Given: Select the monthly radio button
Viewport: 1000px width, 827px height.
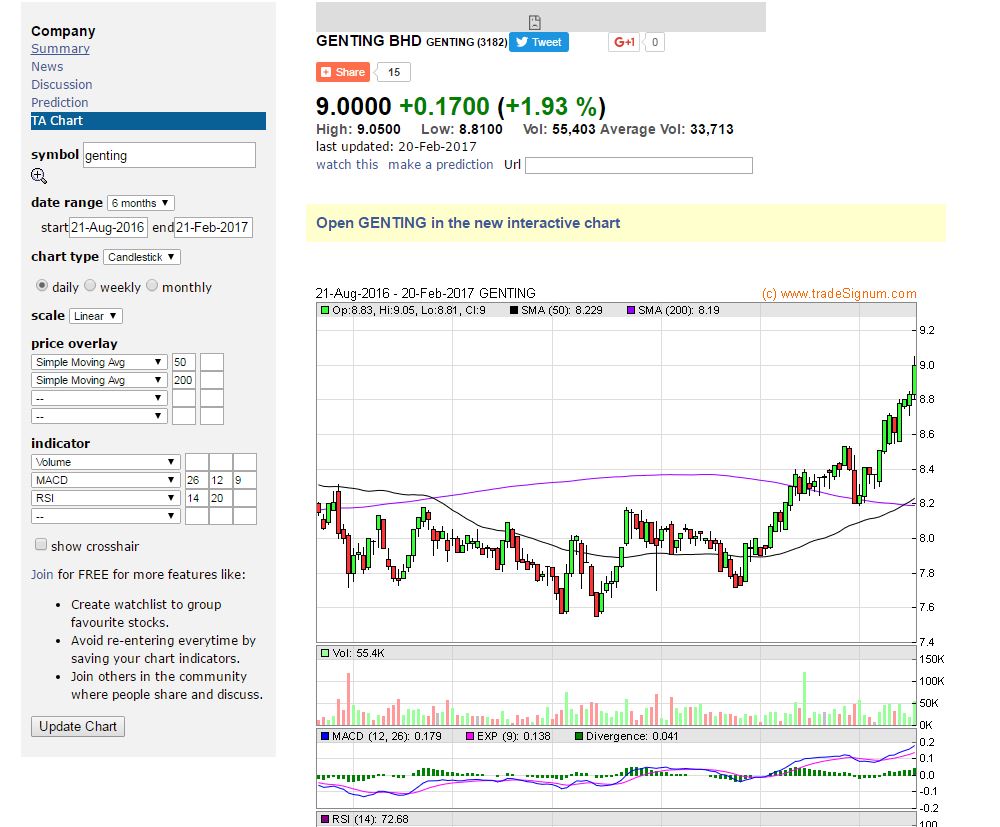Looking at the screenshot, I should coord(152,286).
